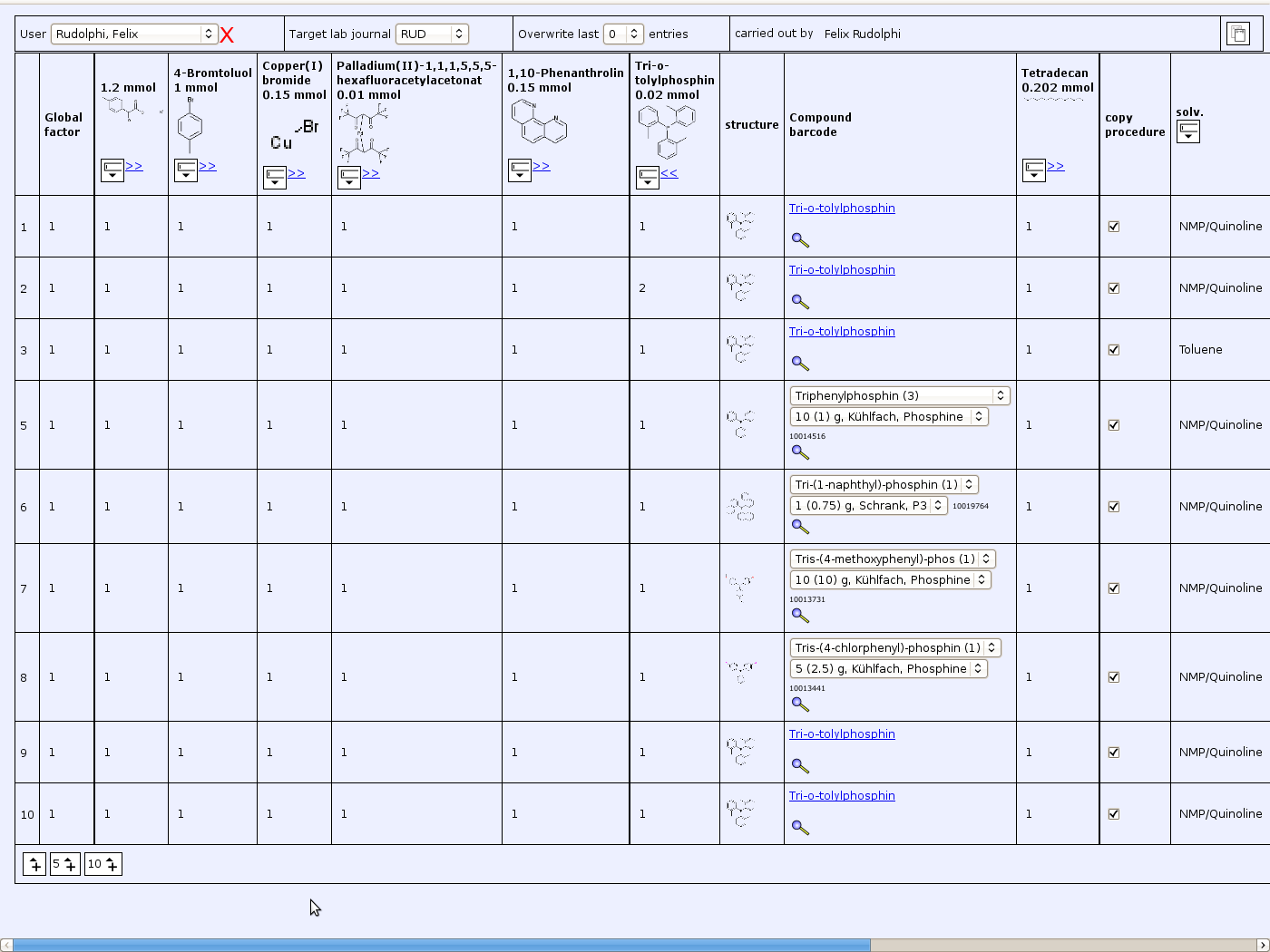Click the magnifier icon in row 9

[800, 766]
